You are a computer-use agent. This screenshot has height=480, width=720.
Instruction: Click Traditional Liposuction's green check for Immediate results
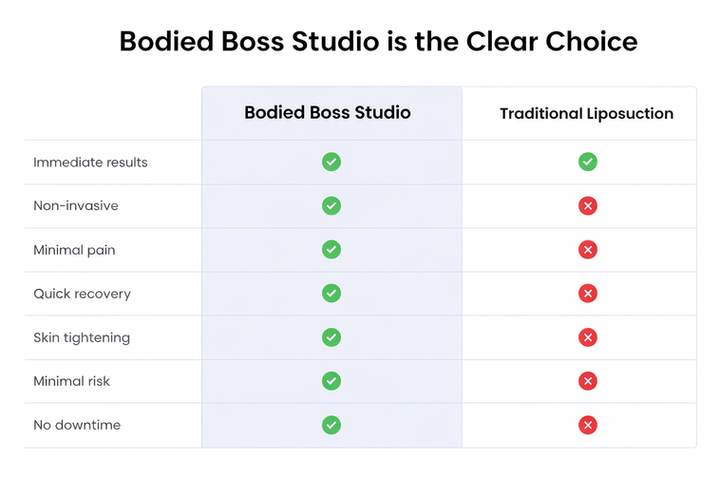[x=588, y=162]
